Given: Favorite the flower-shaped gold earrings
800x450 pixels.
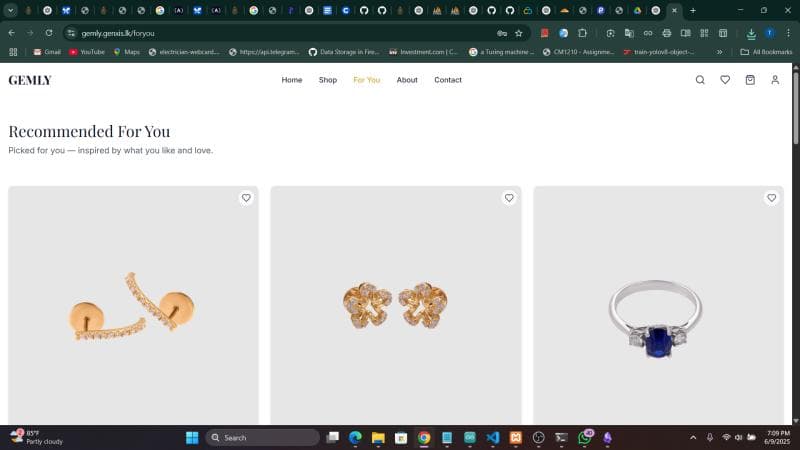Looking at the screenshot, I should pyautogui.click(x=509, y=198).
